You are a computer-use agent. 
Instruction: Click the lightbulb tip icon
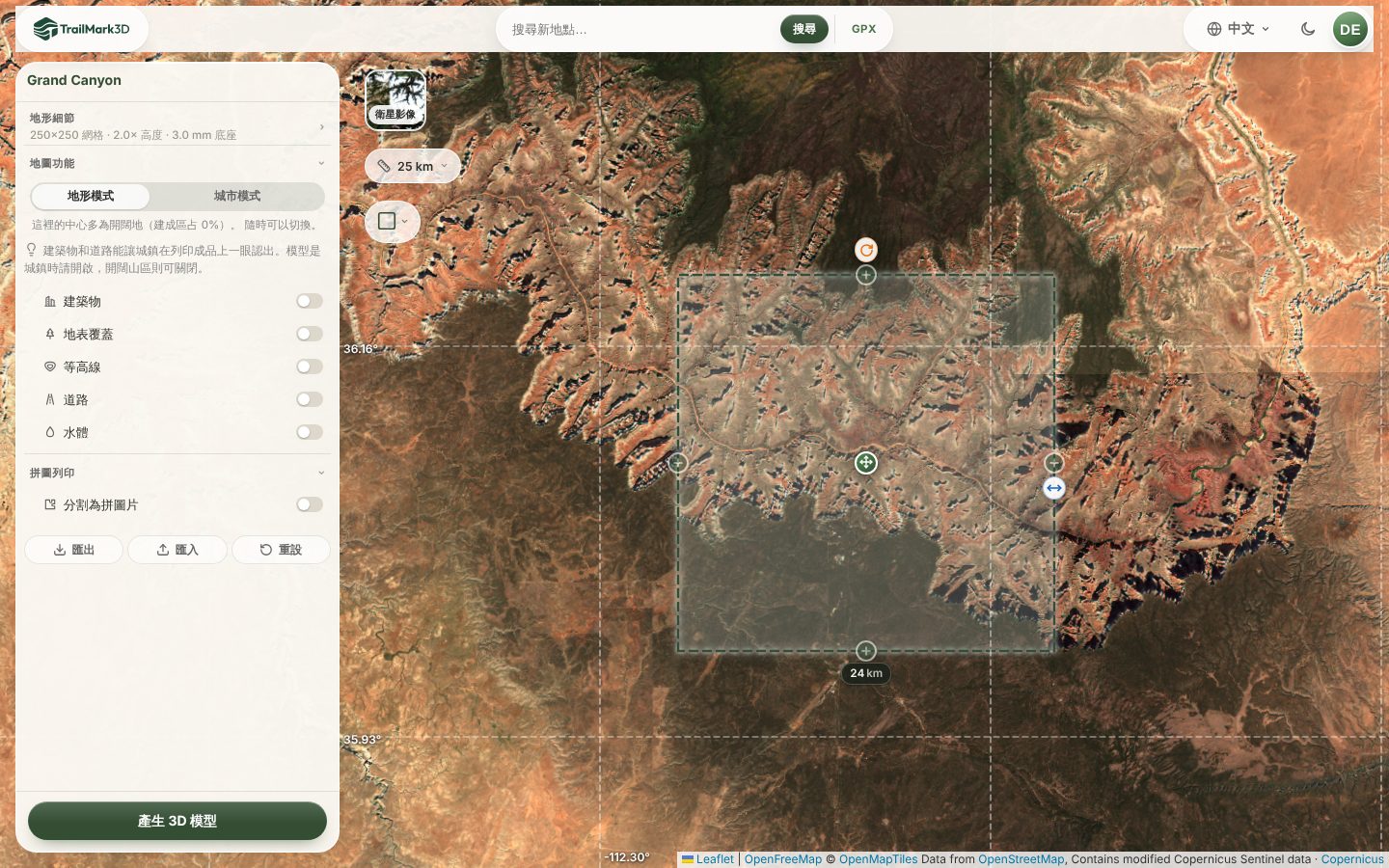point(32,250)
